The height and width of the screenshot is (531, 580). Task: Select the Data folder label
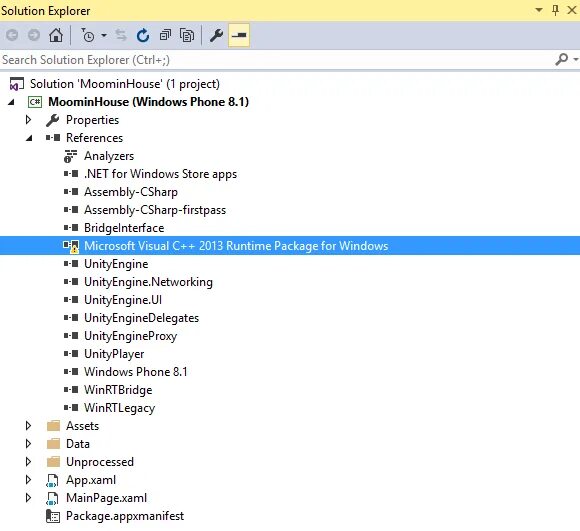78,444
